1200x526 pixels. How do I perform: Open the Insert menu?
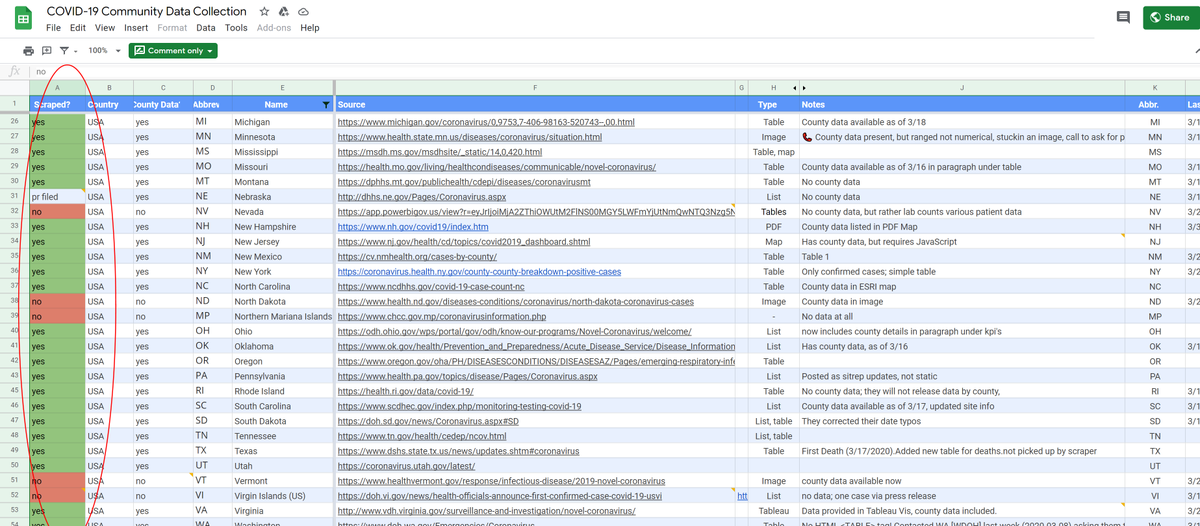tap(136, 28)
